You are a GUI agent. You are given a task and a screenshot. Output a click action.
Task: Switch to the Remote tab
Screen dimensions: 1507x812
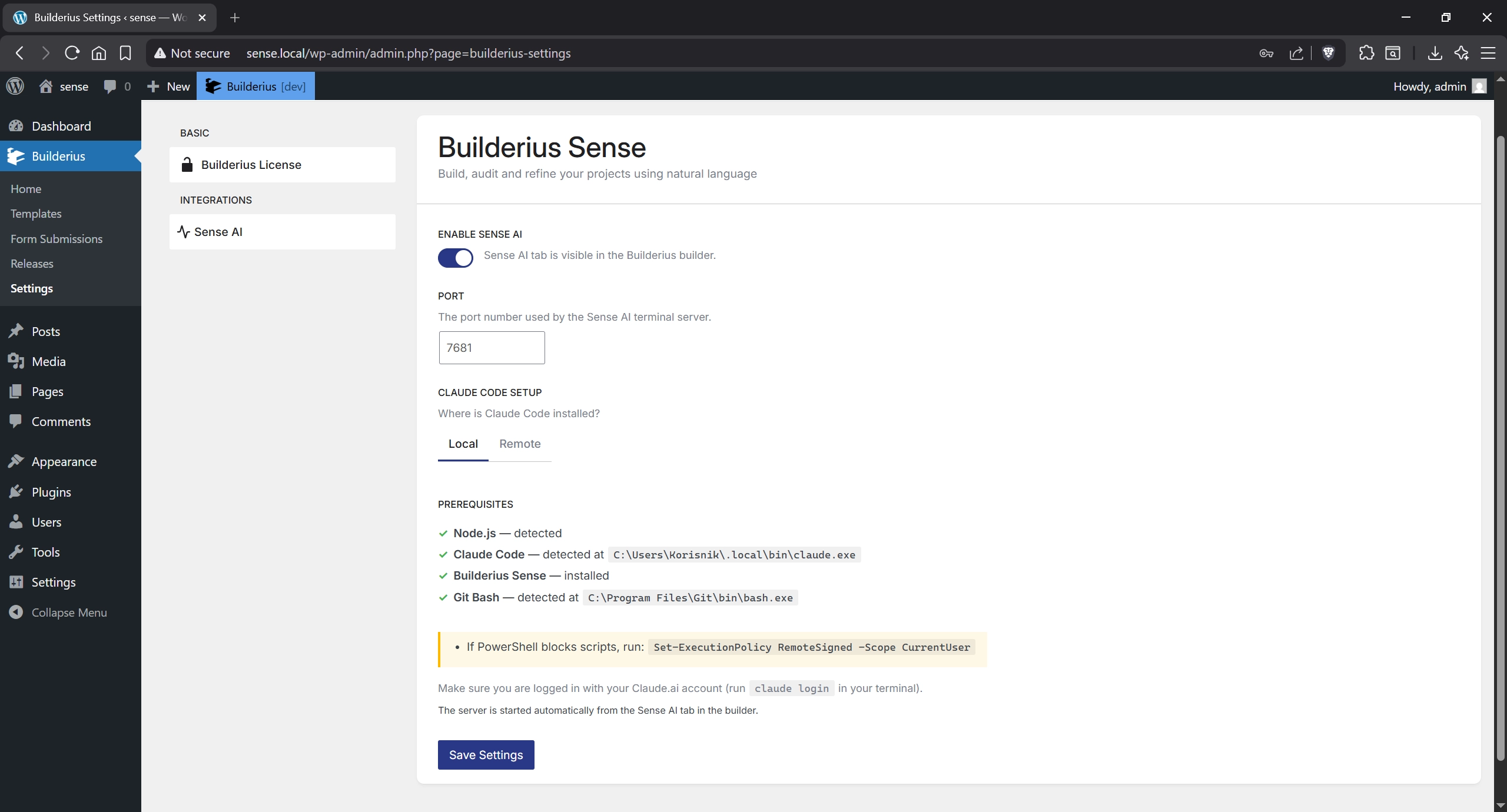click(520, 444)
